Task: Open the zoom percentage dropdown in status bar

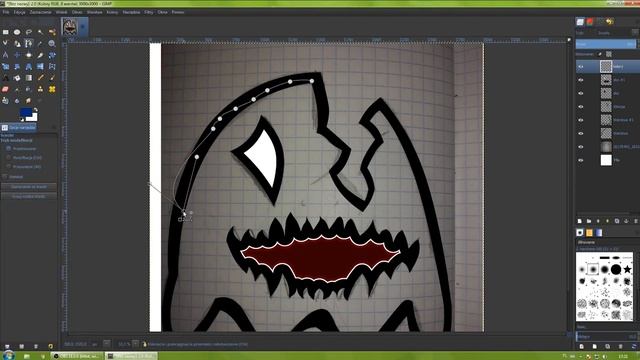Action: [x=136, y=344]
